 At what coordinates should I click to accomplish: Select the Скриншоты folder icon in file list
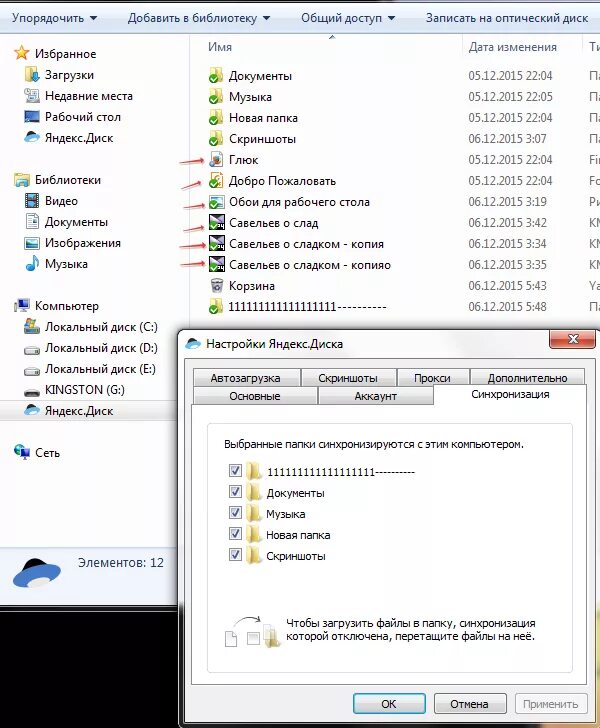[216, 138]
